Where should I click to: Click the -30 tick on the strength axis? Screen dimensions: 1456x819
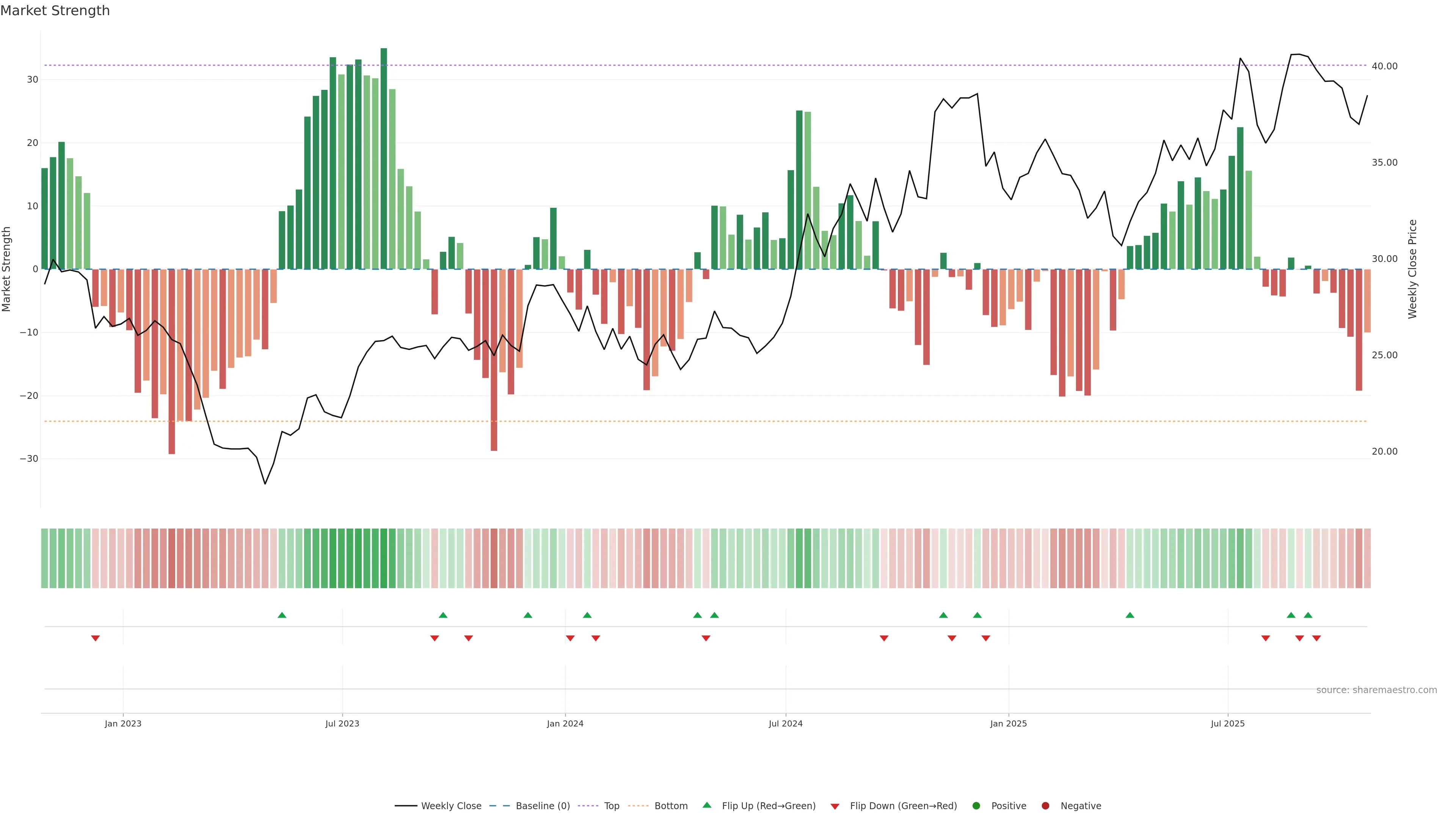pyautogui.click(x=29, y=458)
